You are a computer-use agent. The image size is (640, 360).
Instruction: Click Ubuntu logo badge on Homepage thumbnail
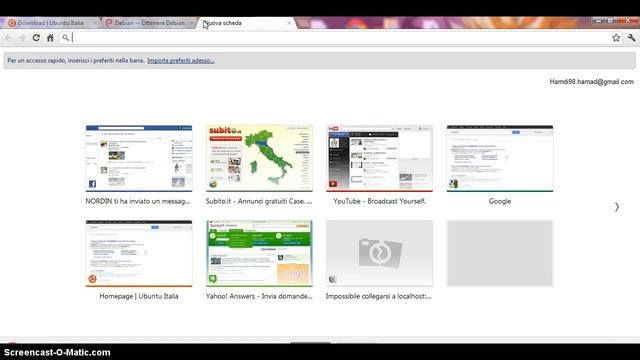click(x=93, y=279)
